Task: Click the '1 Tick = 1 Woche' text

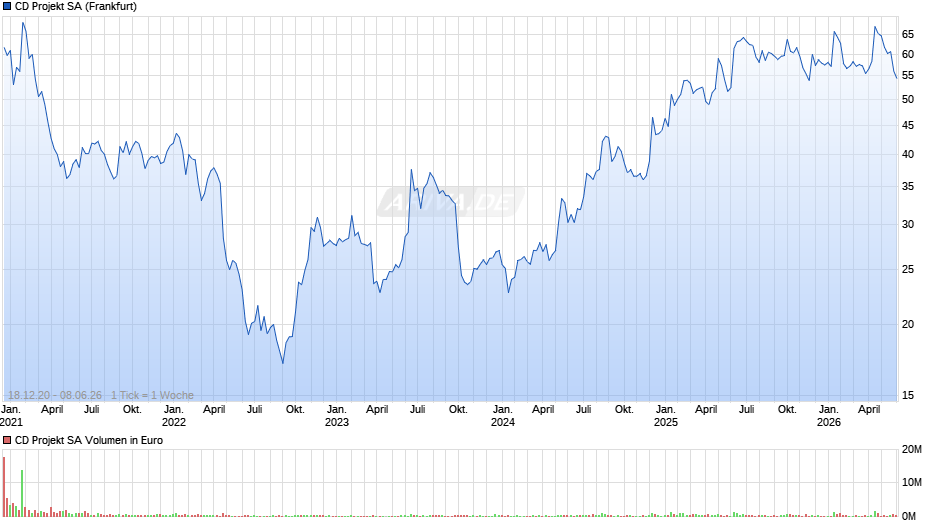Action: 152,395
